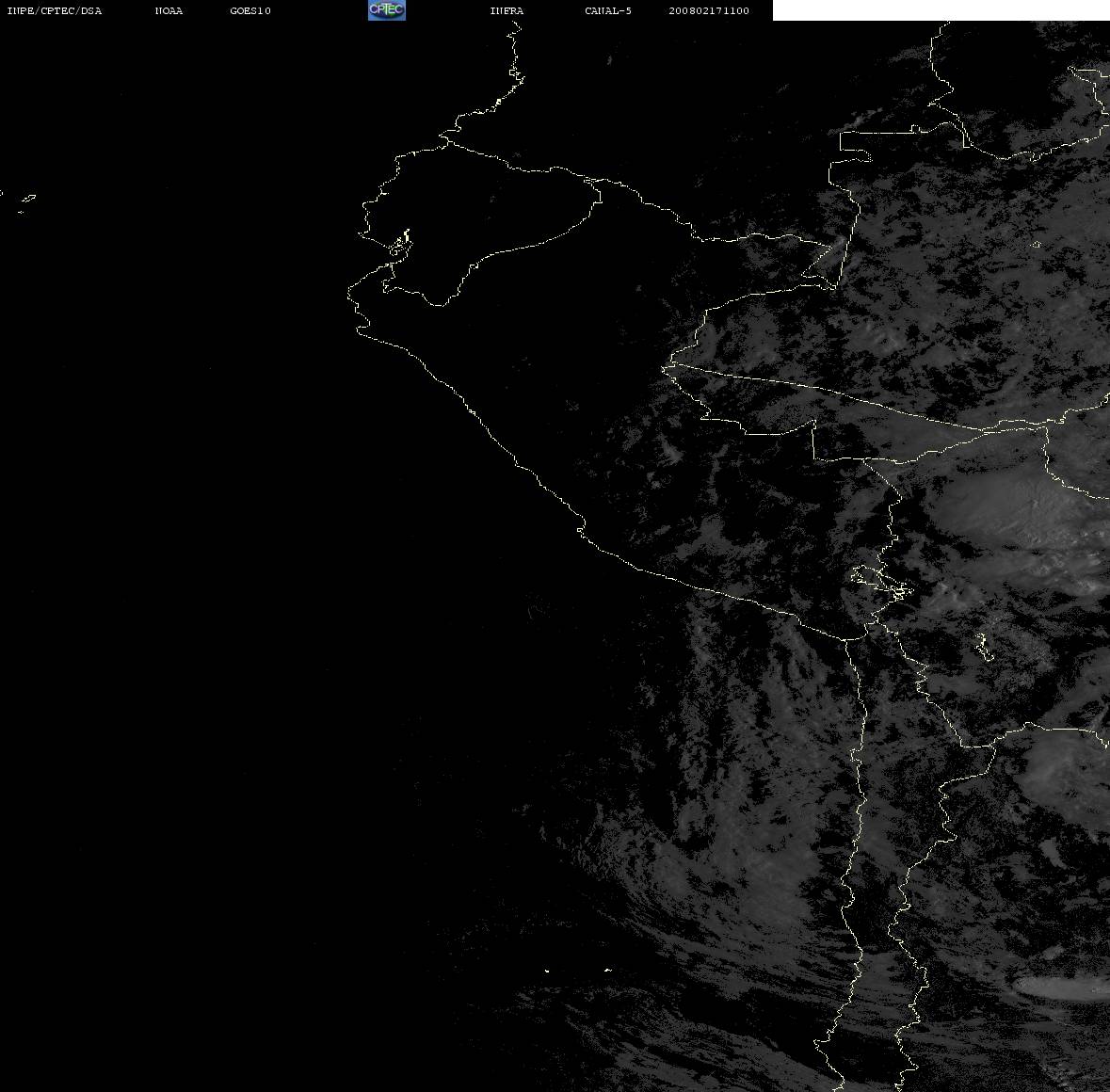The width and height of the screenshot is (1110, 1092).
Task: Select the INPE/CPTEC/DSA header text
Action: 55,10
